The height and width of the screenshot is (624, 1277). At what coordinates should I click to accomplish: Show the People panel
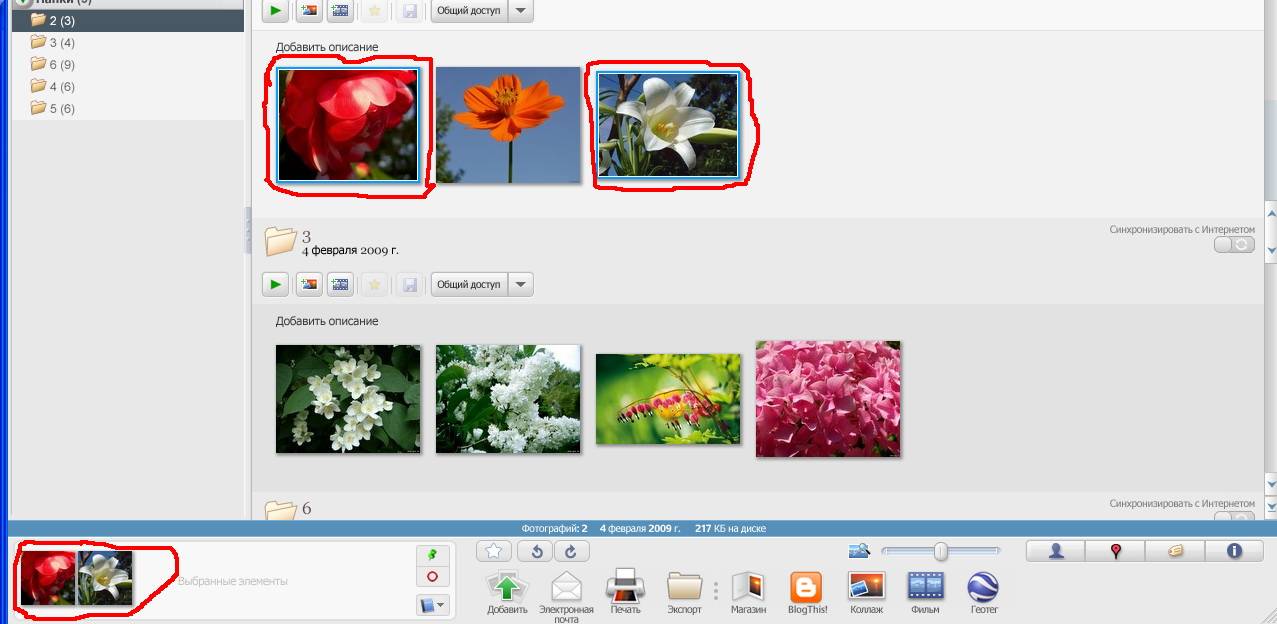1056,551
